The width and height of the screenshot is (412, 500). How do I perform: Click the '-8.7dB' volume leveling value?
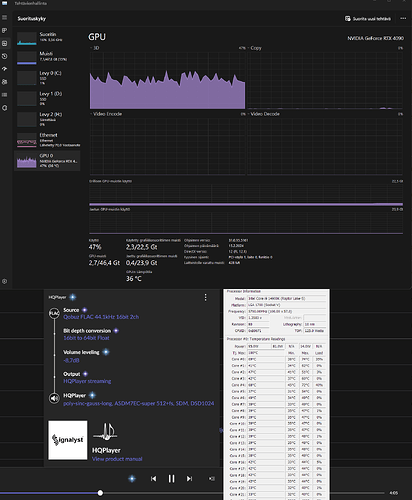pos(71,360)
